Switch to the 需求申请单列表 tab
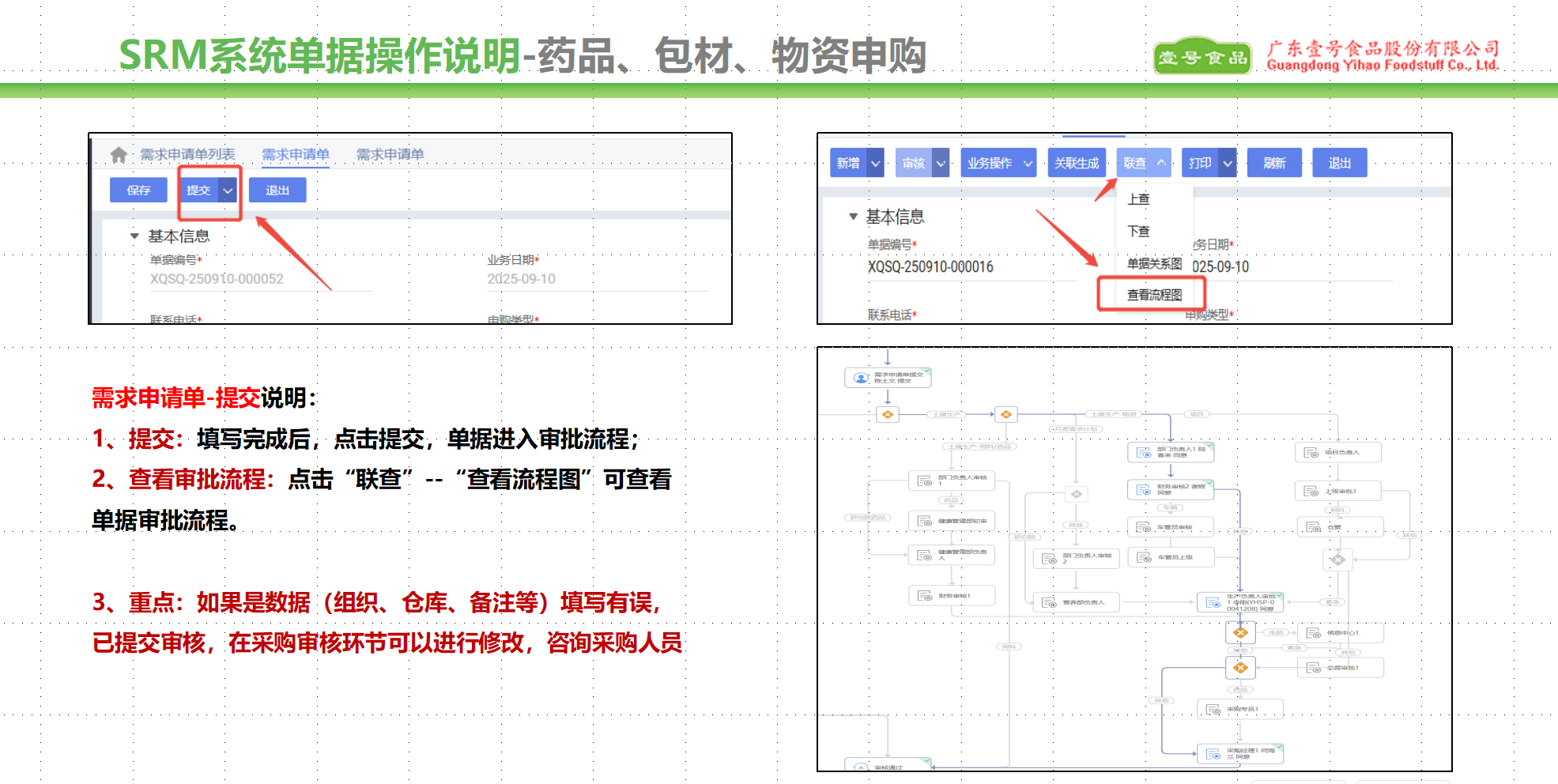 (187, 155)
